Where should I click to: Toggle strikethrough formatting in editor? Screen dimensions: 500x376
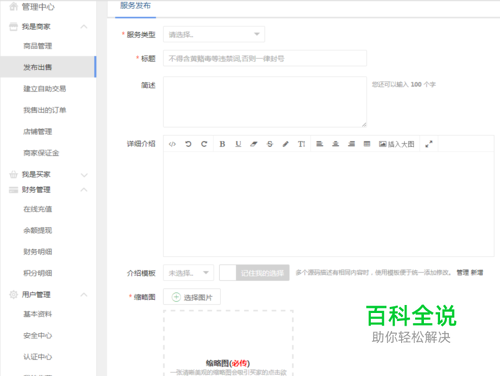[270, 144]
